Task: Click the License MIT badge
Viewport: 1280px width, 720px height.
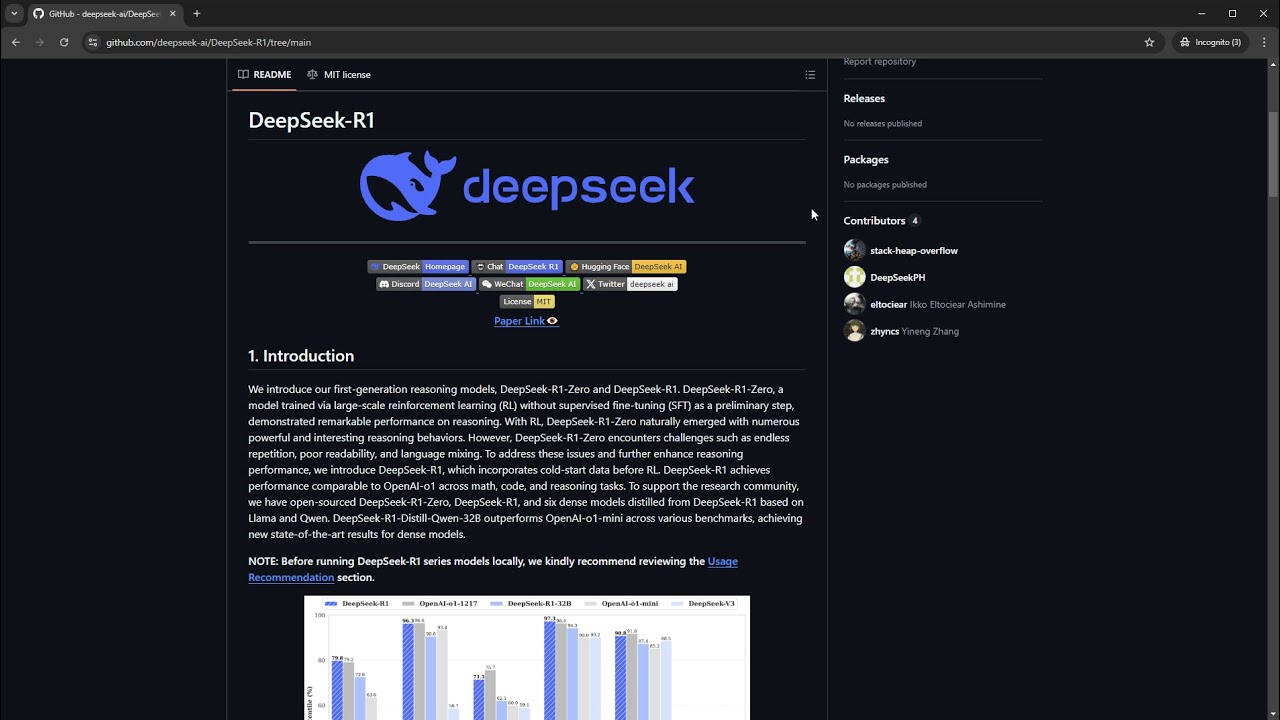Action: point(527,301)
